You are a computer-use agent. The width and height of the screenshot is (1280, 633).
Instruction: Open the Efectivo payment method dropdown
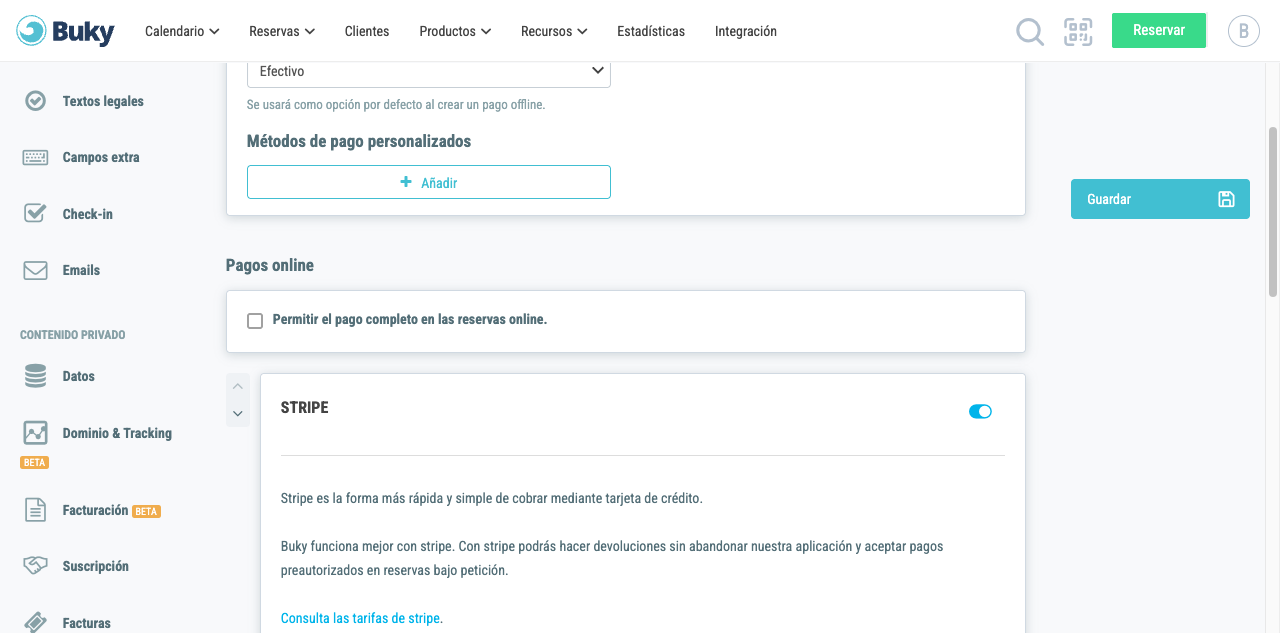point(429,71)
